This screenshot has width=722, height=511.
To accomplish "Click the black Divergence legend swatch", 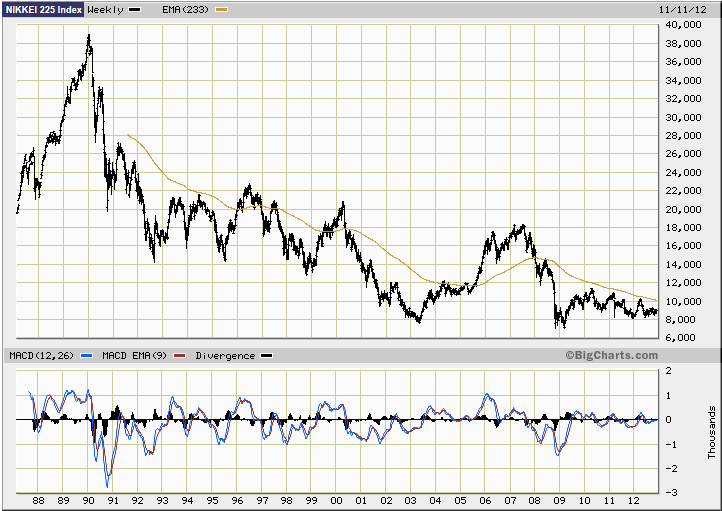I will (x=267, y=356).
